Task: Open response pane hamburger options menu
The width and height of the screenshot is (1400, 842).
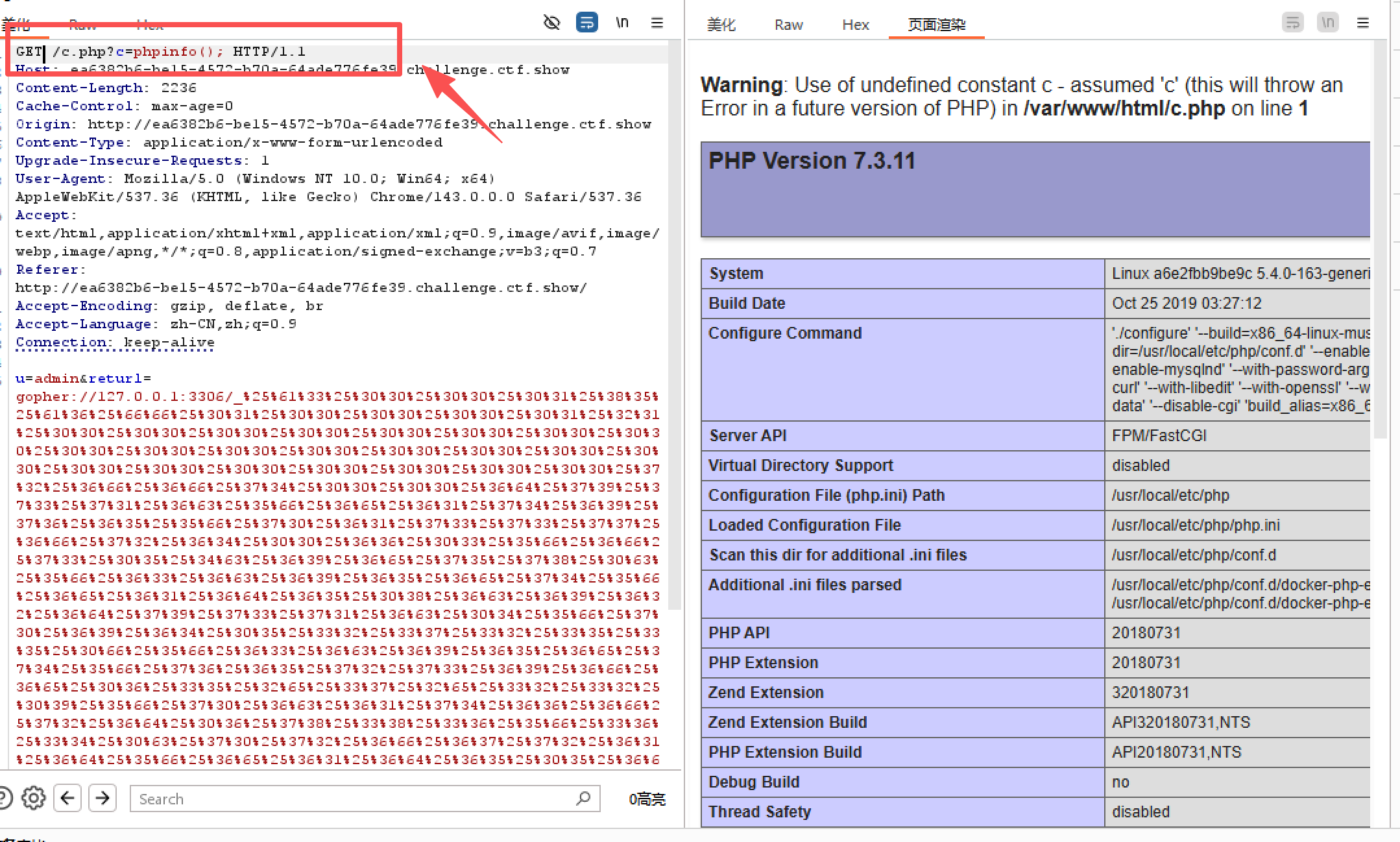Action: click(x=1363, y=23)
